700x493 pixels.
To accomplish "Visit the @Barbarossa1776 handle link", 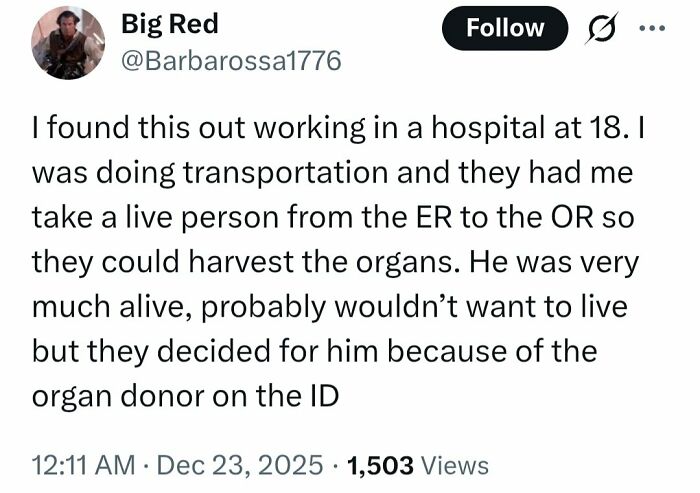I will click(230, 61).
